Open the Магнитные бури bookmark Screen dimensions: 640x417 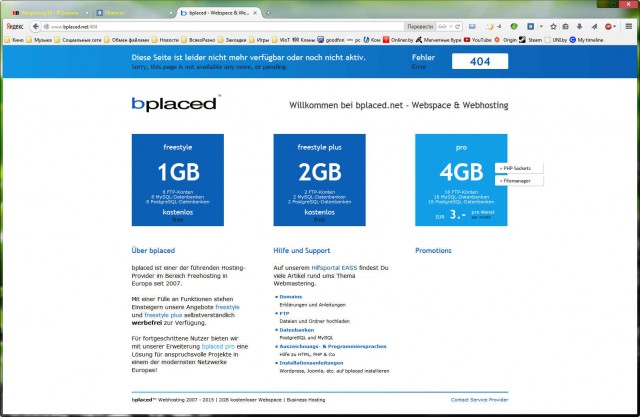coord(438,40)
